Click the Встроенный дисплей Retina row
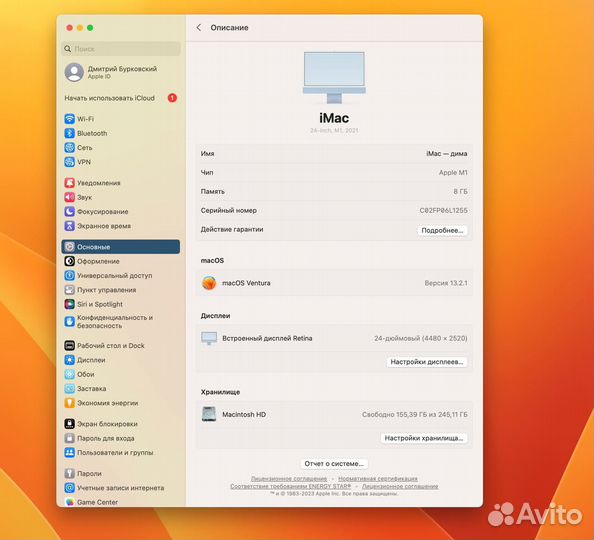The width and height of the screenshot is (594, 540). pyautogui.click(x=334, y=338)
